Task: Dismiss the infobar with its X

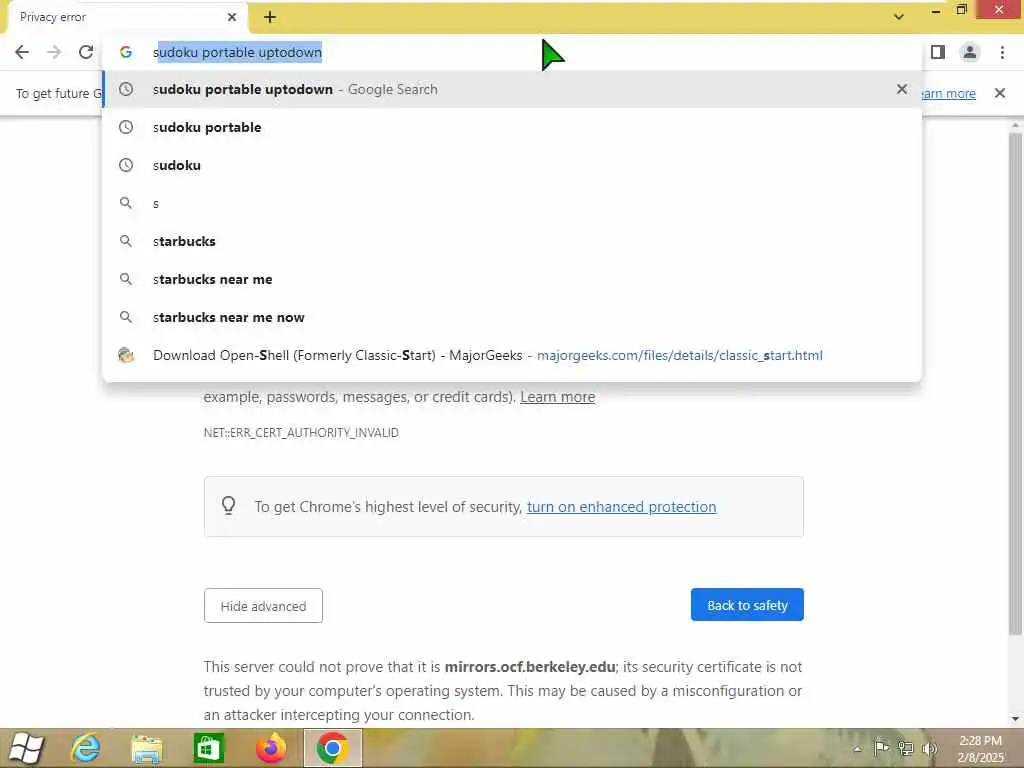Action: pos(999,93)
